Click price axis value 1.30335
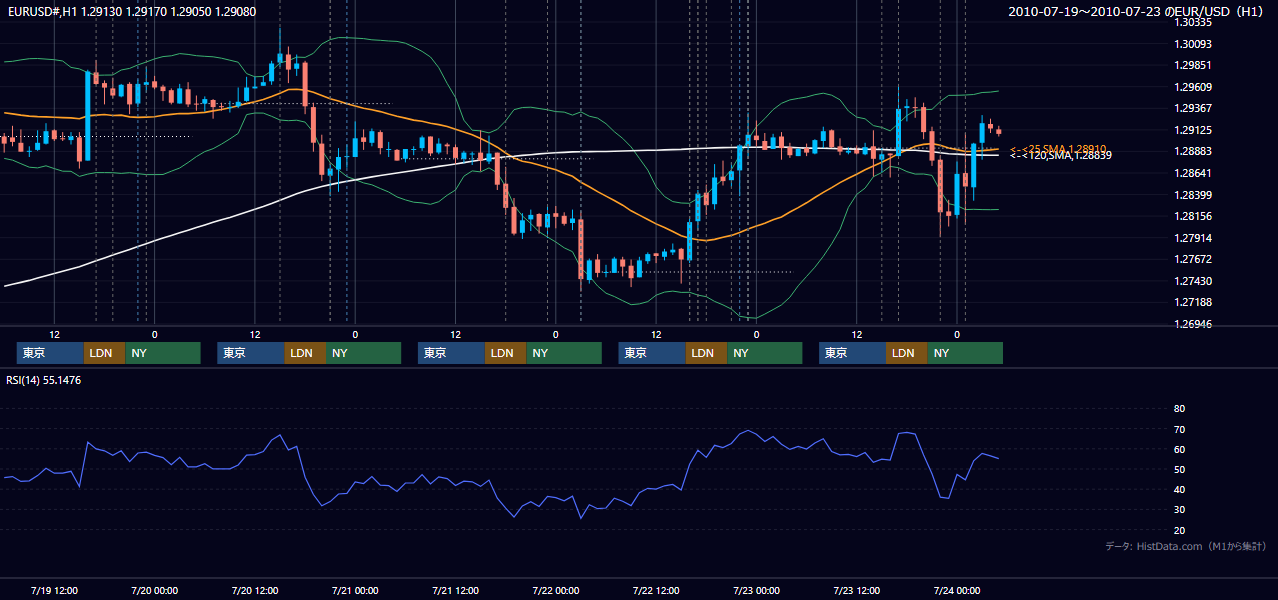 pyautogui.click(x=1193, y=22)
